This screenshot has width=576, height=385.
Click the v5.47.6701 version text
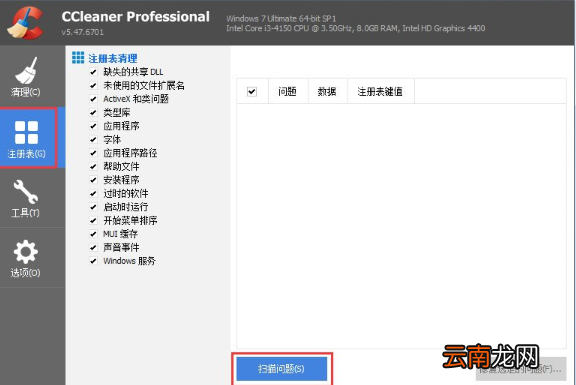(82, 32)
